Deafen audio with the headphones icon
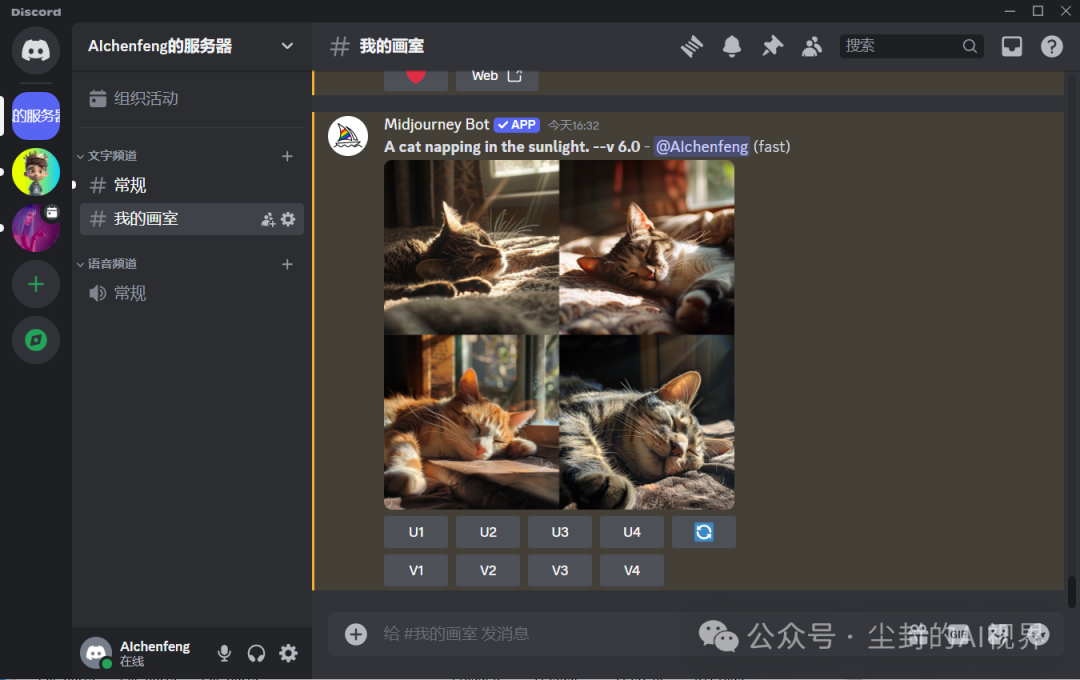The width and height of the screenshot is (1080, 680). pos(256,653)
